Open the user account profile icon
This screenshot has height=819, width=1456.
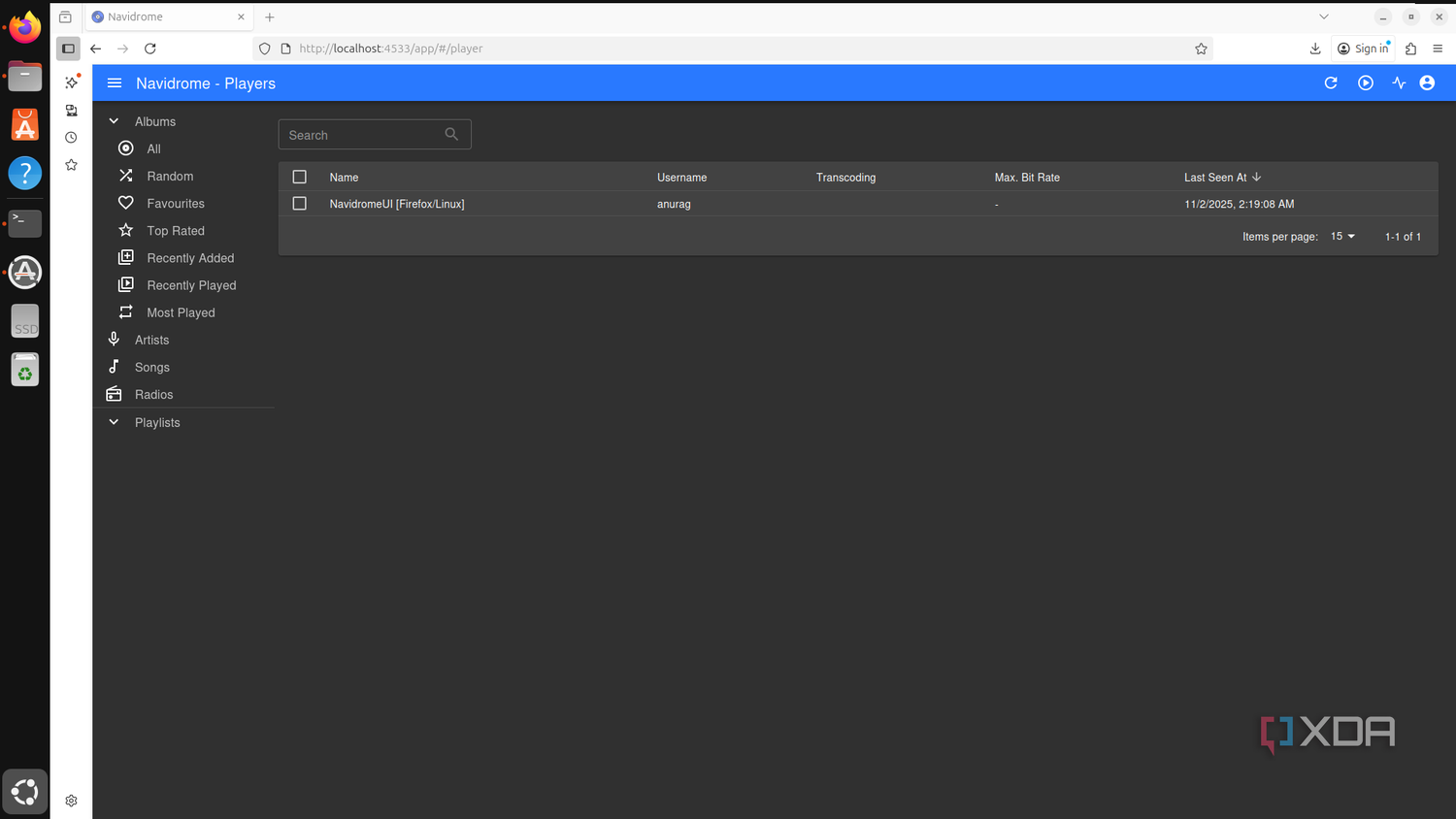[x=1427, y=83]
